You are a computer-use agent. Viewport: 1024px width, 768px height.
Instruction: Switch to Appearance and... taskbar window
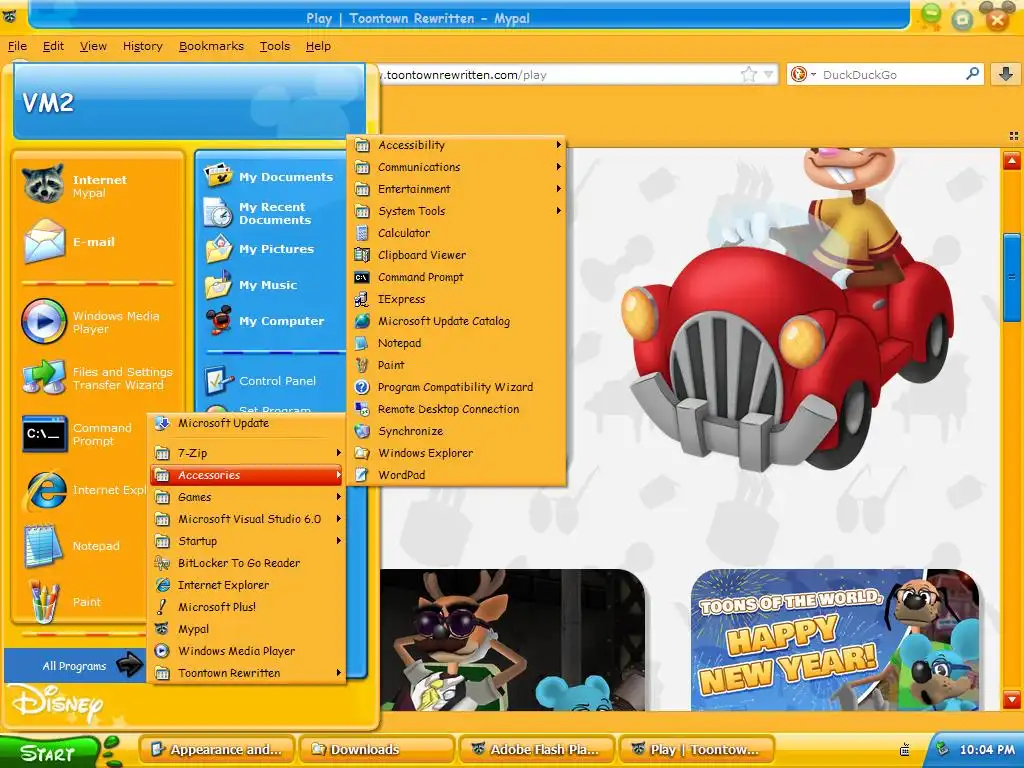pyautogui.click(x=217, y=749)
